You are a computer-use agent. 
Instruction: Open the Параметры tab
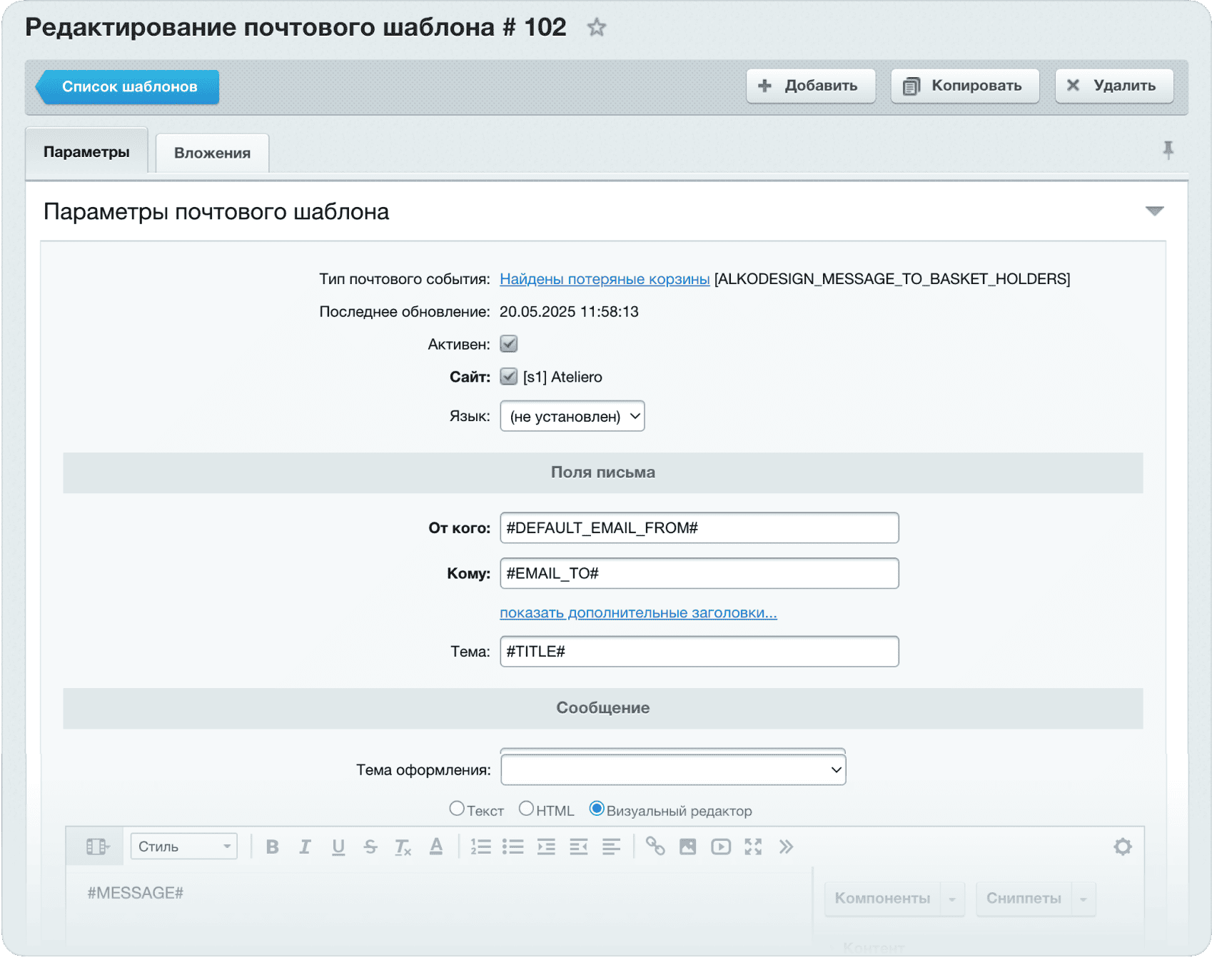86,152
